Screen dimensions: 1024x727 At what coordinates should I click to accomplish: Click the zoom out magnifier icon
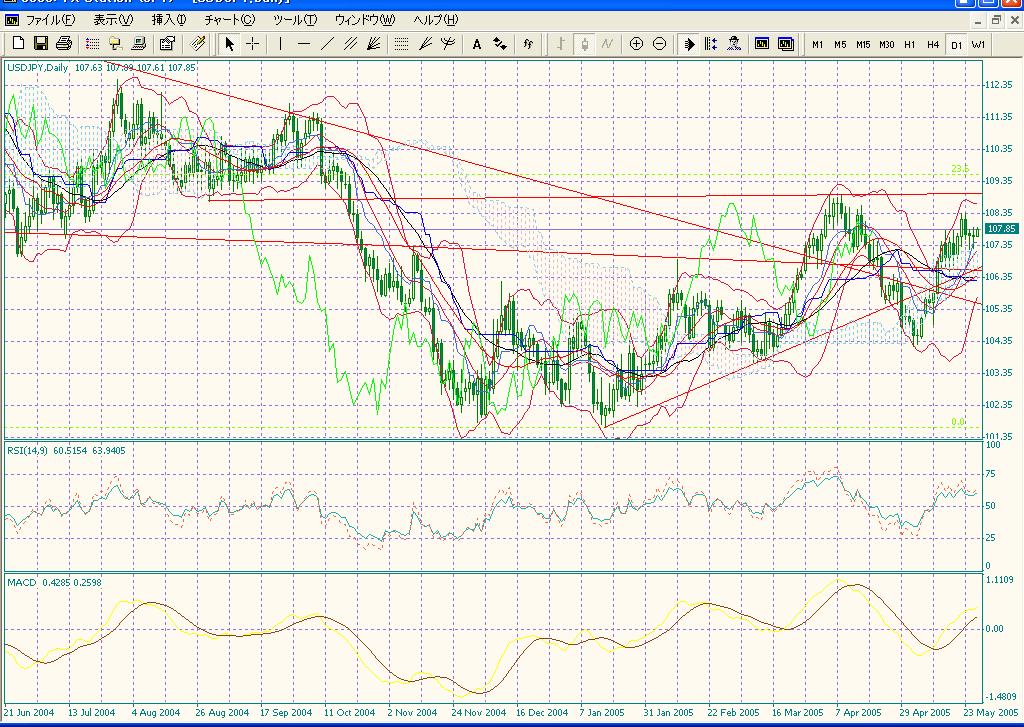(659, 43)
